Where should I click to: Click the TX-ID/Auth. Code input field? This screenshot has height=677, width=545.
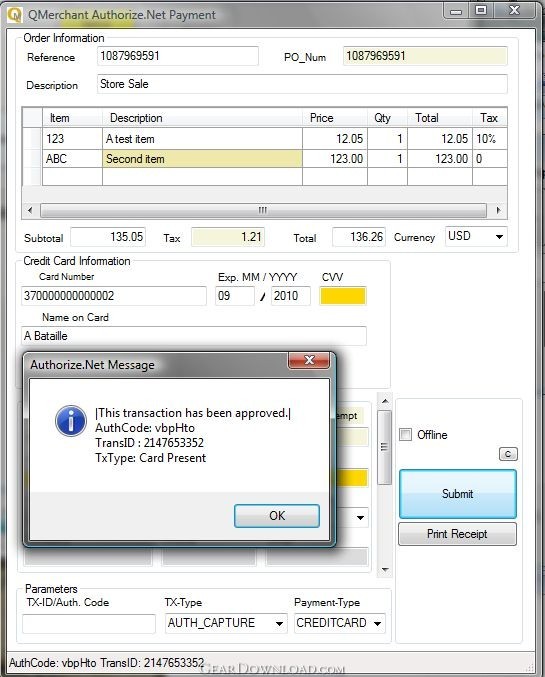pos(89,624)
